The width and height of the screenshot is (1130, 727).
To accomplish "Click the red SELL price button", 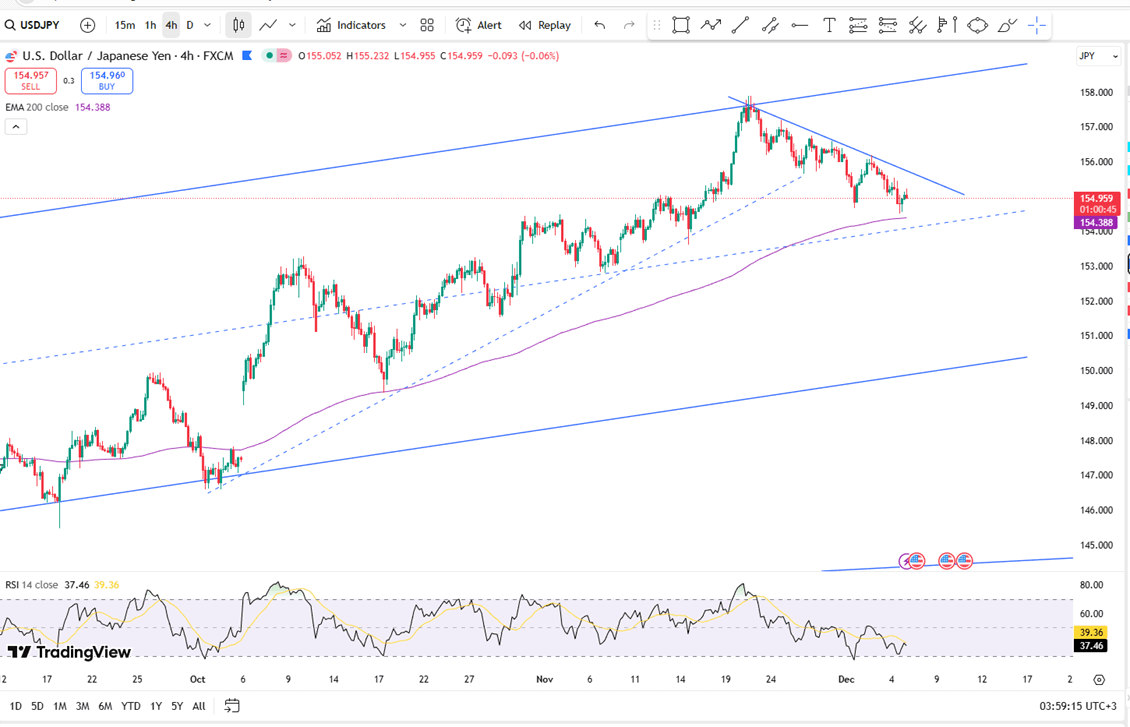I will pyautogui.click(x=31, y=80).
